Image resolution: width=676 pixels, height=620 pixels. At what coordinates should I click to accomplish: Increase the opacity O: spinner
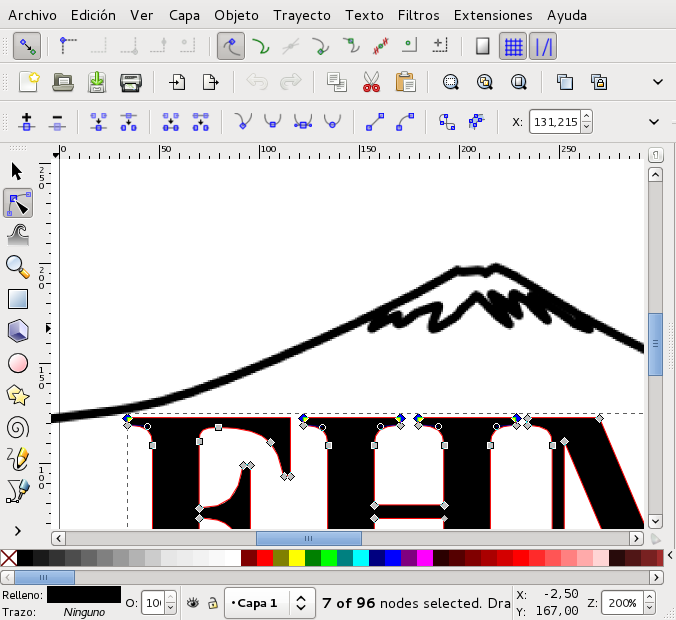171,598
